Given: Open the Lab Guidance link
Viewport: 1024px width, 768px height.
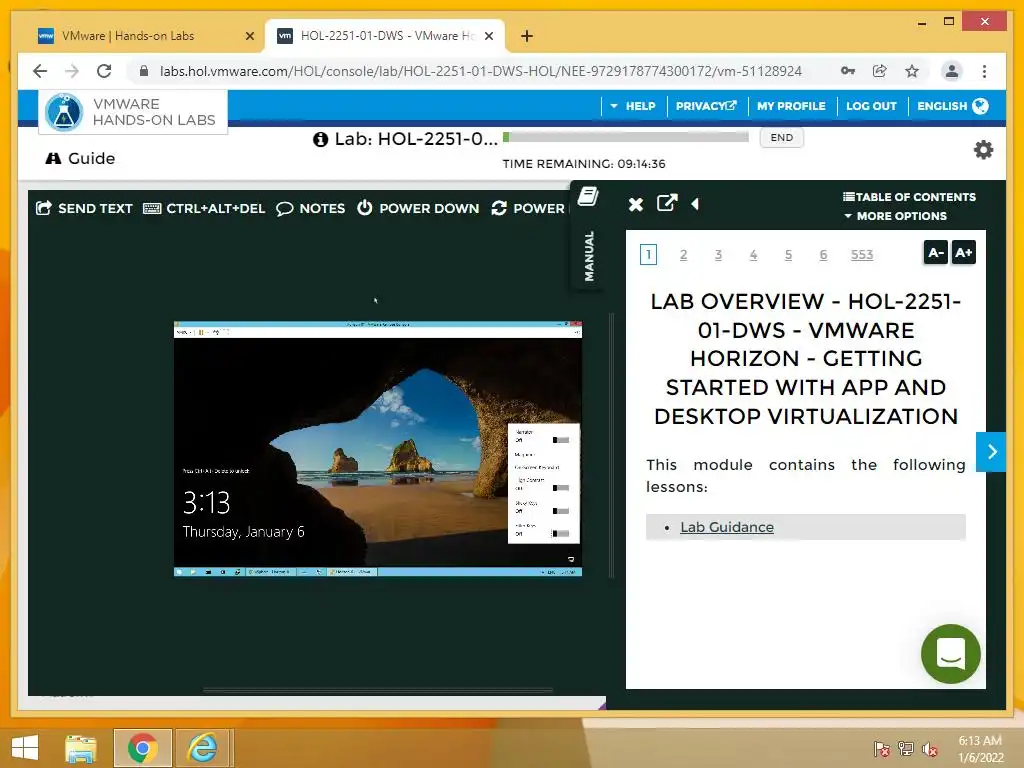Looking at the screenshot, I should pos(727,527).
